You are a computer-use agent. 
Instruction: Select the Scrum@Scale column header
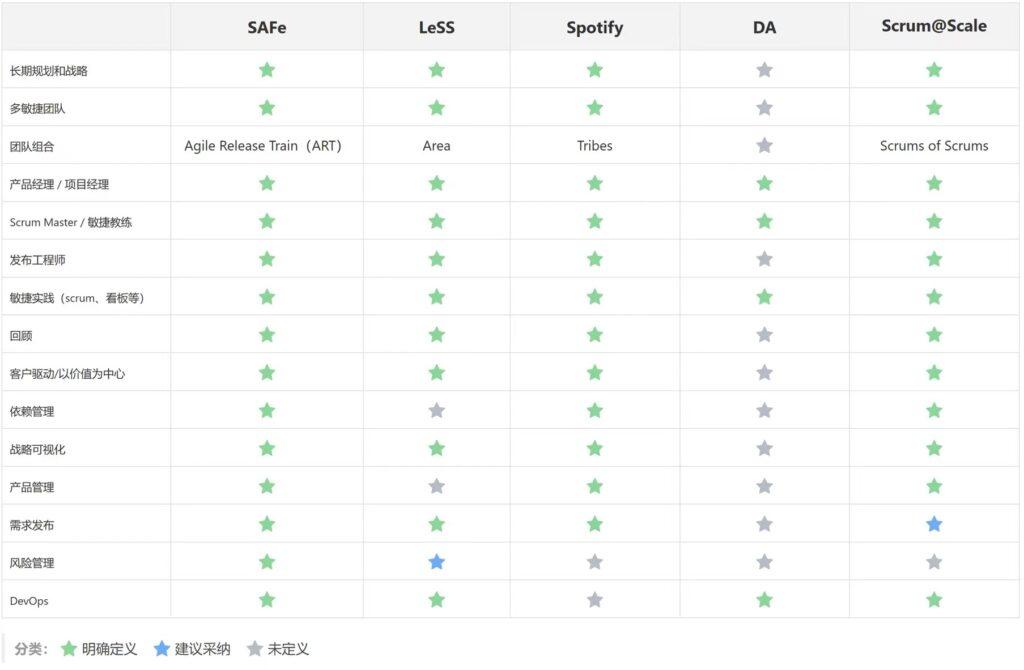pos(934,26)
